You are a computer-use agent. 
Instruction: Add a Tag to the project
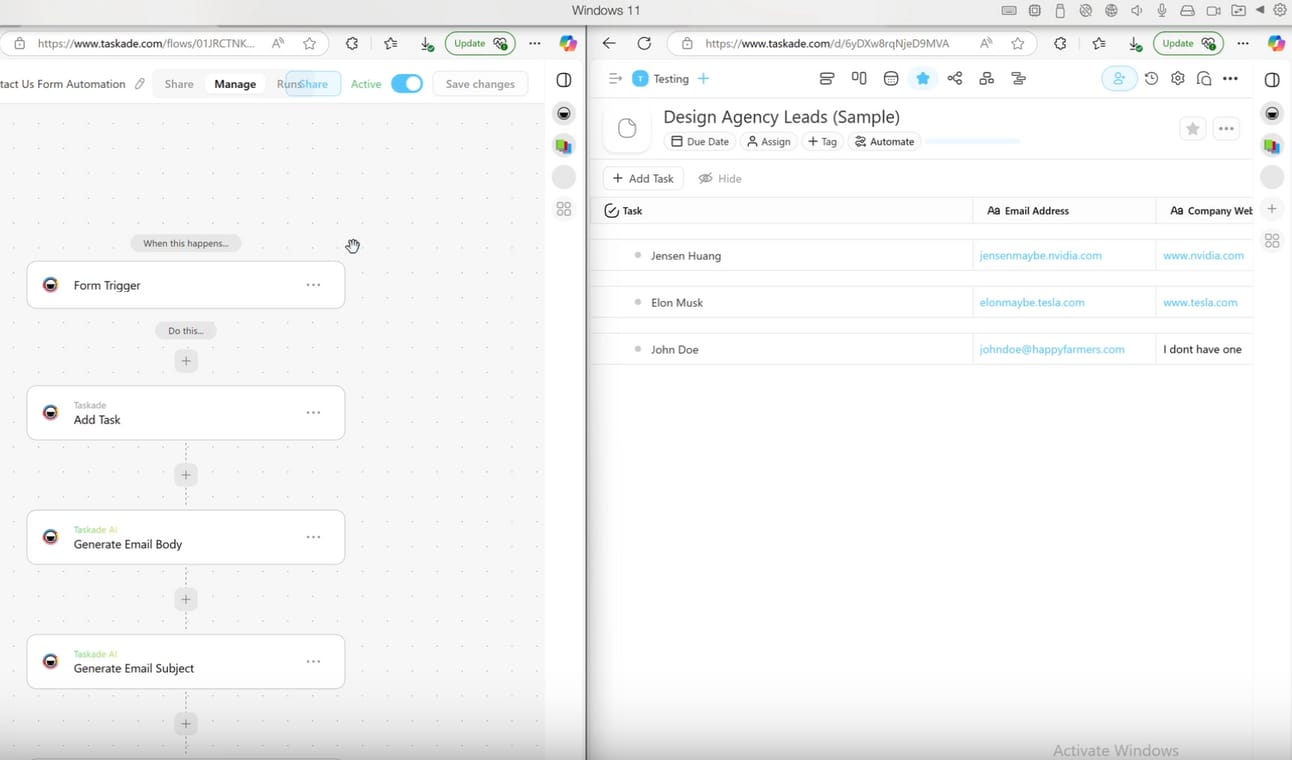click(x=822, y=142)
